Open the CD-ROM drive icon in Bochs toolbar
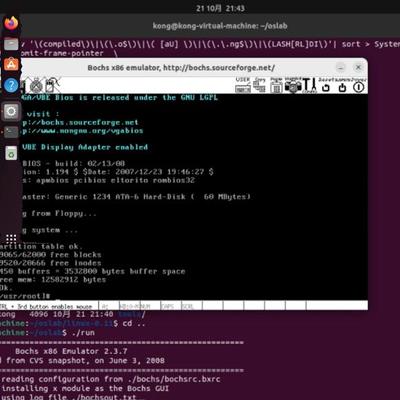This screenshot has width=400, height=400. click(x=36, y=86)
